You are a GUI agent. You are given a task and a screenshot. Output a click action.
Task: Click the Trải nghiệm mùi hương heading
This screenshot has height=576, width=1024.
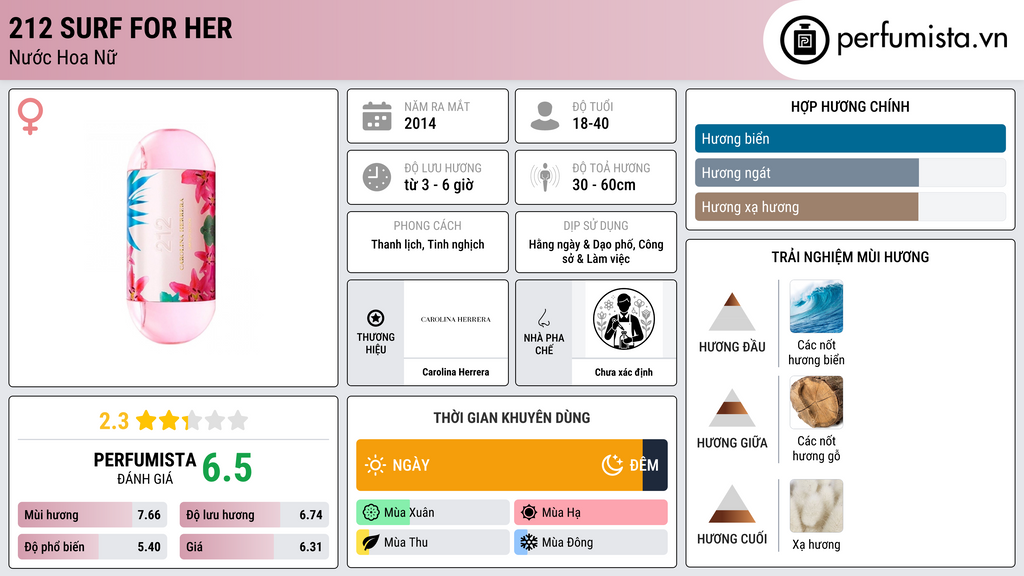point(850,257)
